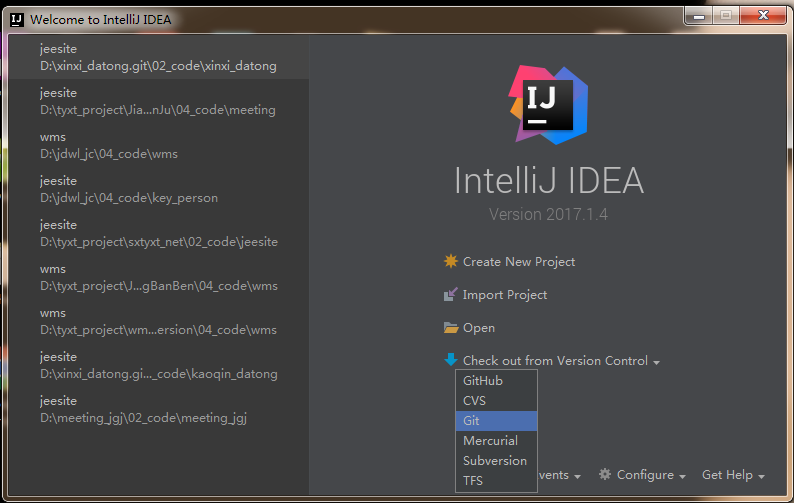Choose Open to browse a project
This screenshot has height=503, width=794.
coord(479,328)
